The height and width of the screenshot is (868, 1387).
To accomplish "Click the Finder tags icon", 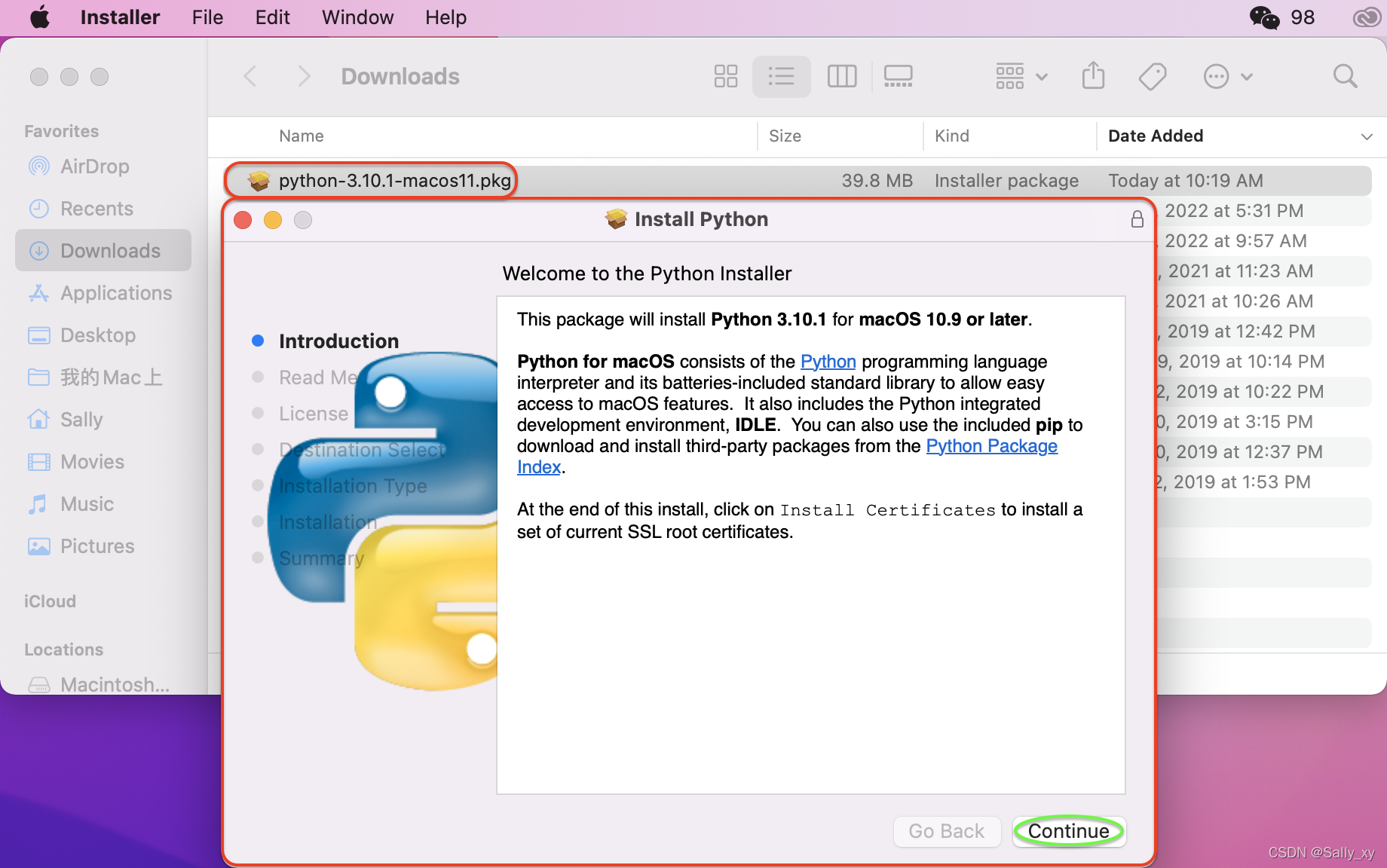I will (x=1153, y=76).
